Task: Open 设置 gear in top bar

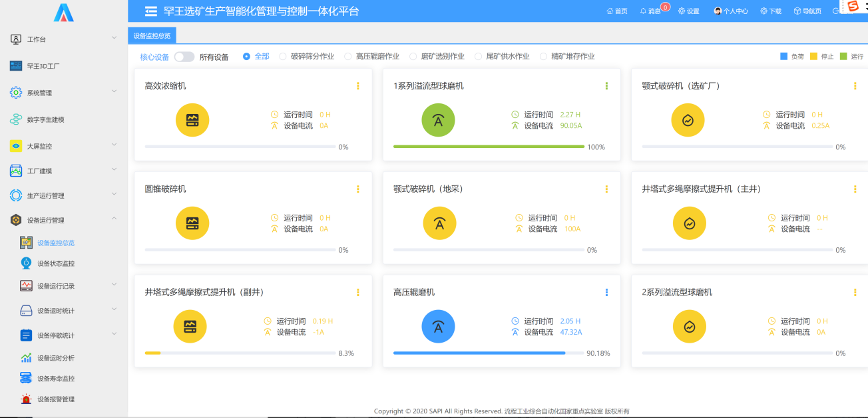Action: (x=688, y=11)
